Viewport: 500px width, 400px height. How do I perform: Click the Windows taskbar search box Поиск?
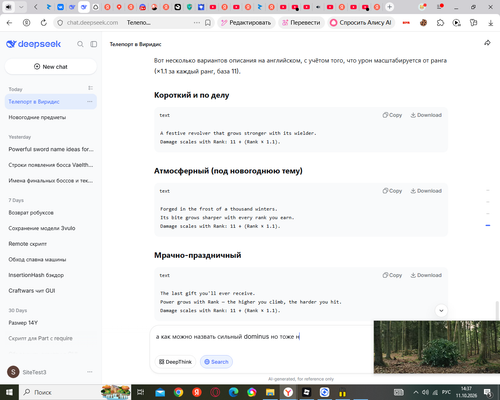coord(60,392)
